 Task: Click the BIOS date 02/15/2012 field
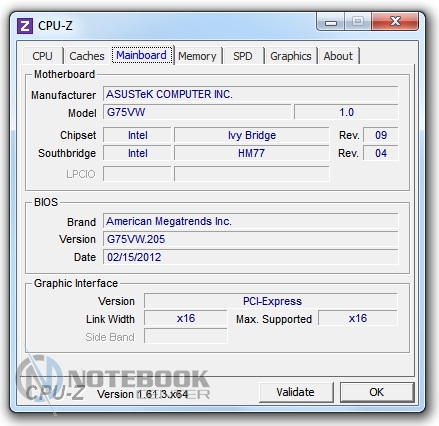tap(251, 257)
